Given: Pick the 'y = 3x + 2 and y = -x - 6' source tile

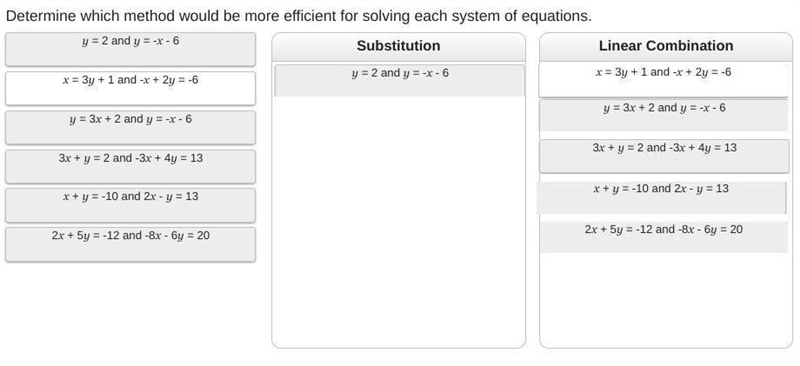Looking at the screenshot, I should tap(130, 128).
